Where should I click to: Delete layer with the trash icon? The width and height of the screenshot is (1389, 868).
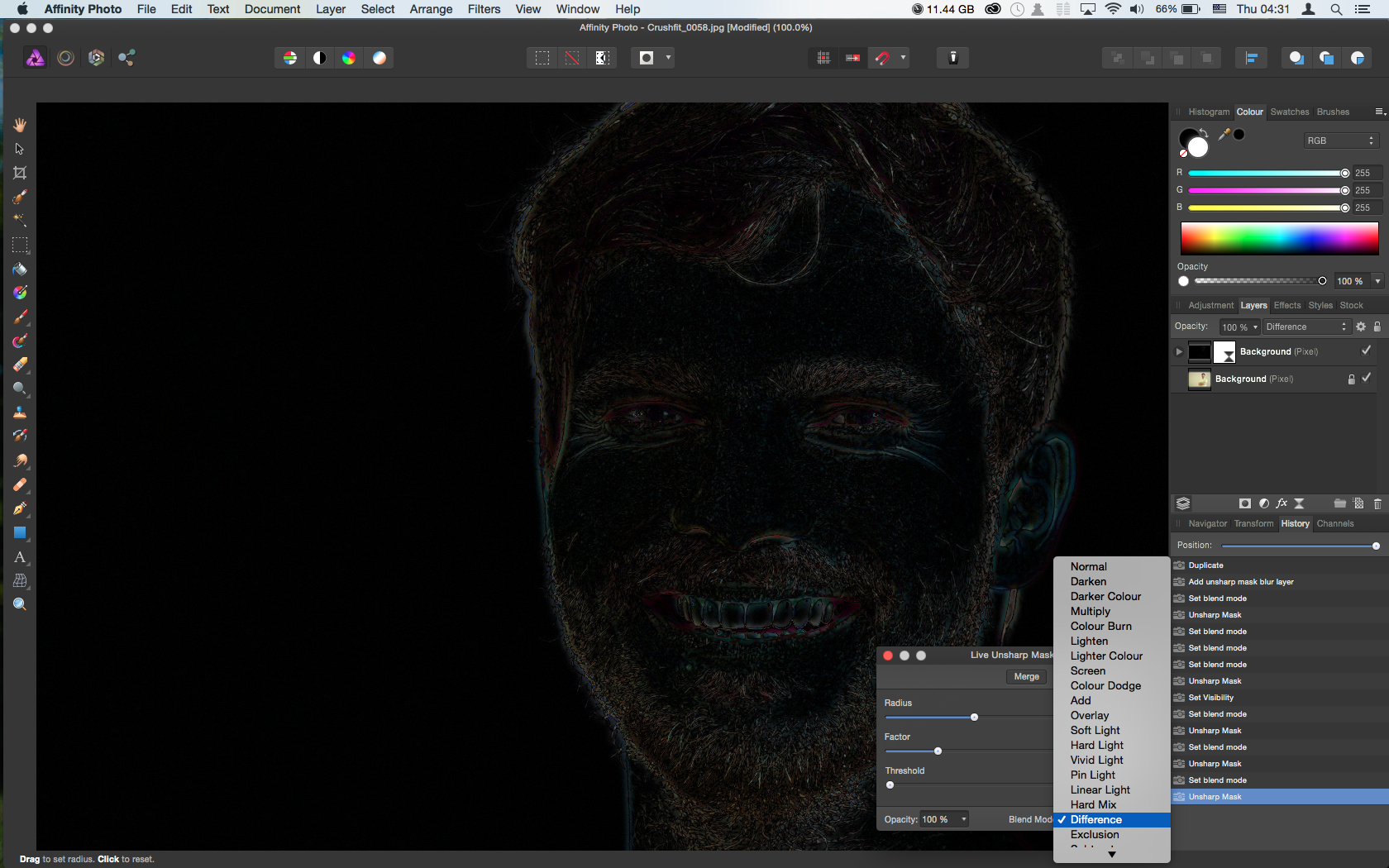pos(1377,503)
